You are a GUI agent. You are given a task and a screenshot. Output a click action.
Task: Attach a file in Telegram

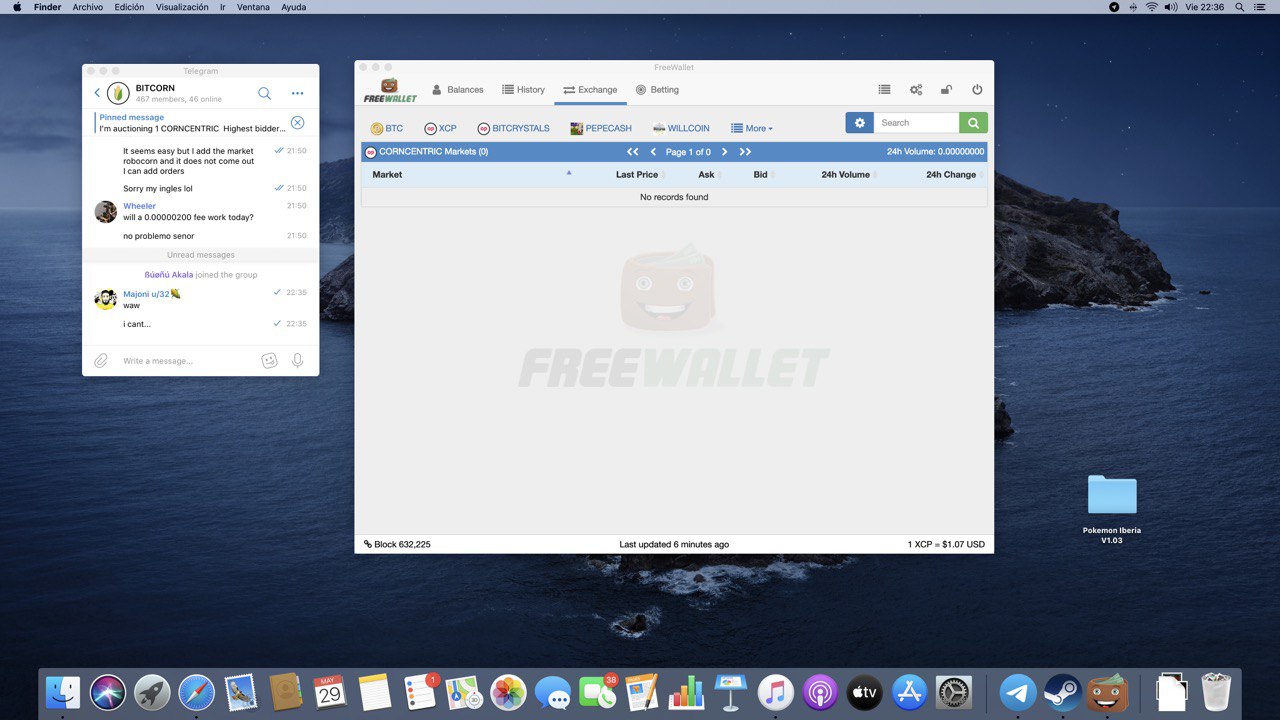point(101,361)
